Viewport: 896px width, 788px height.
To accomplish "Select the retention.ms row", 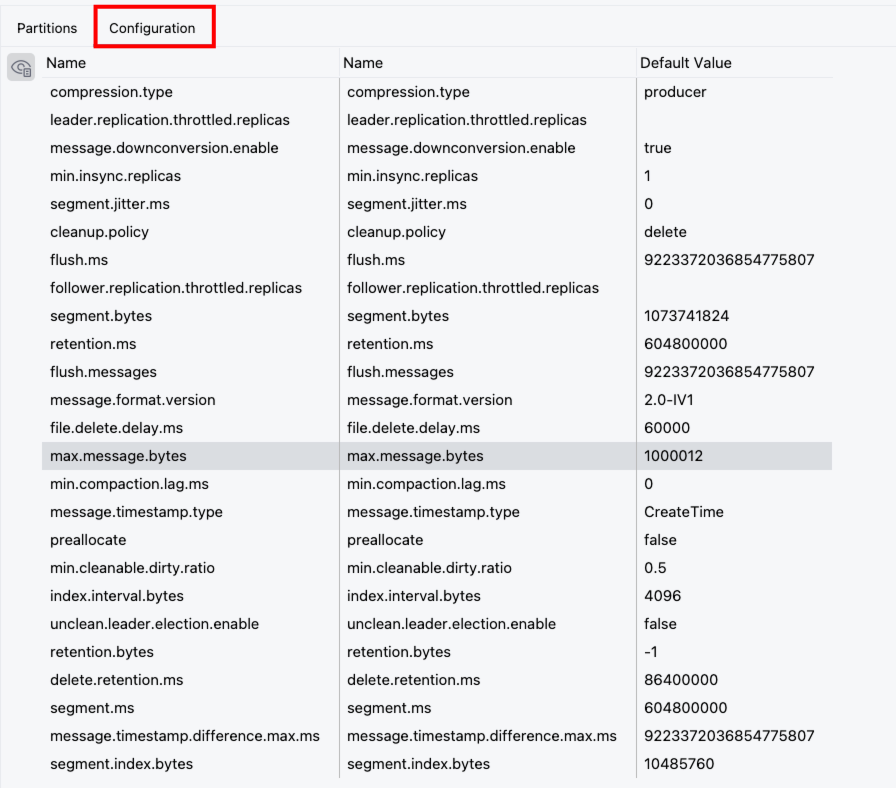I will 93,344.
